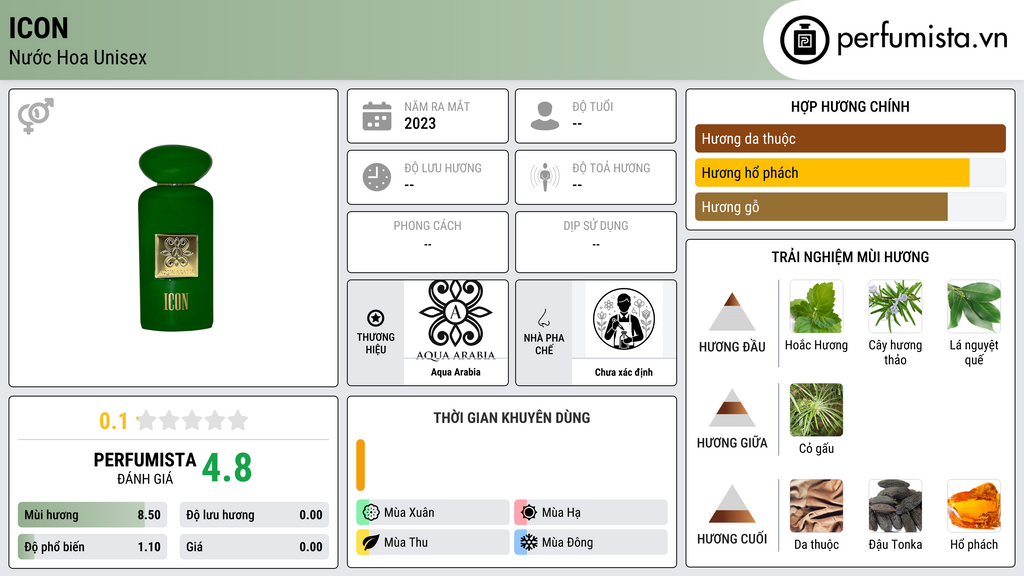
Task: Open the Hoắc Hương note image
Action: coord(816,307)
